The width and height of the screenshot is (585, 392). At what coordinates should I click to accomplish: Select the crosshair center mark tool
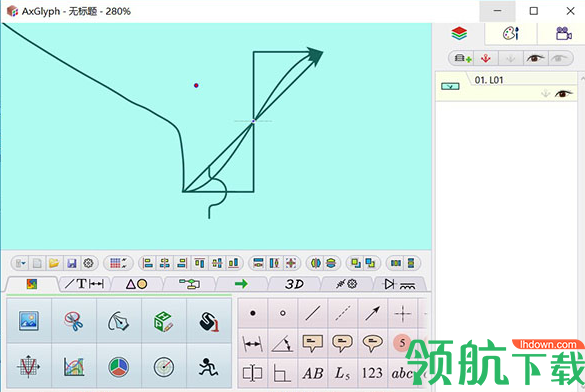403,313
